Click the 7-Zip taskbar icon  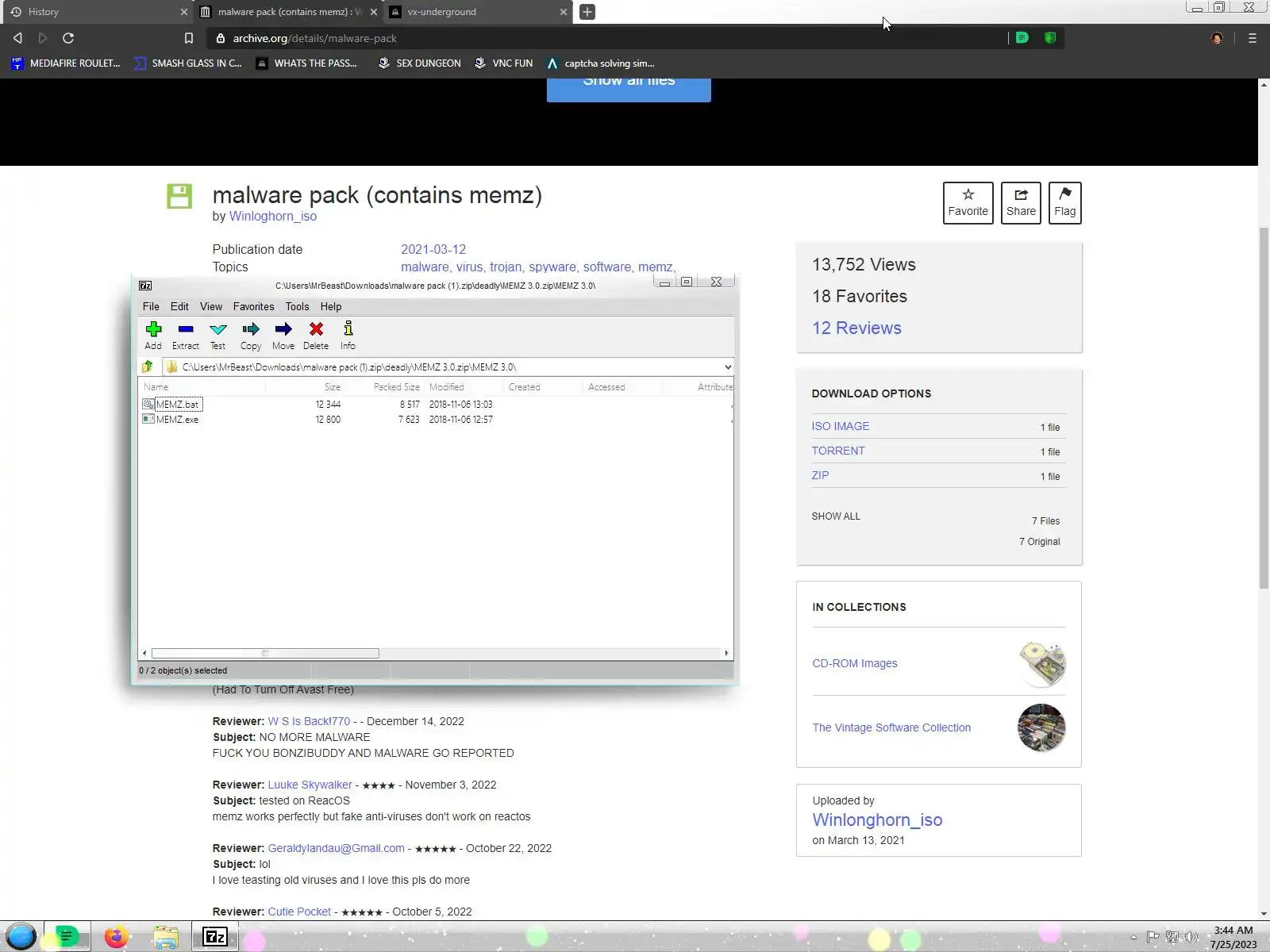pyautogui.click(x=215, y=937)
